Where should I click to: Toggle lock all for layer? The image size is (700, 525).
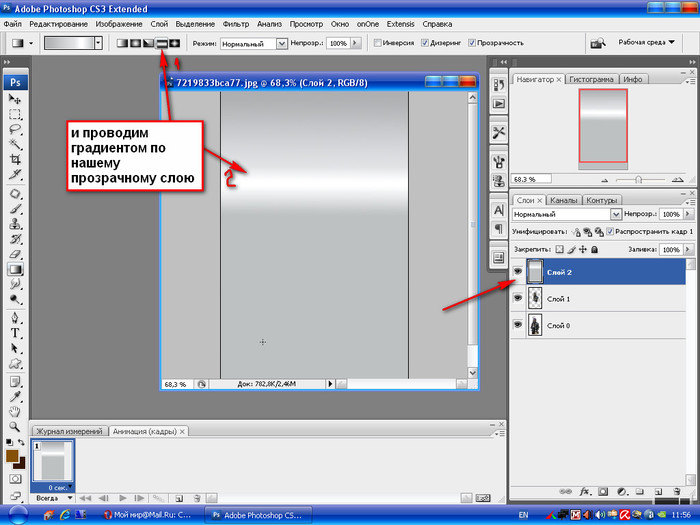coord(594,250)
